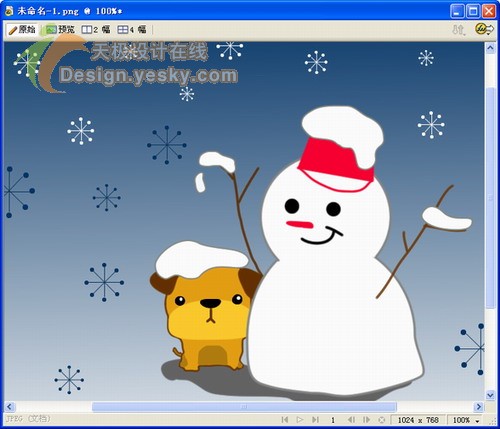Click the horizontal scrollbar thumb
Screen dimensions: 500x429
(x=244, y=407)
